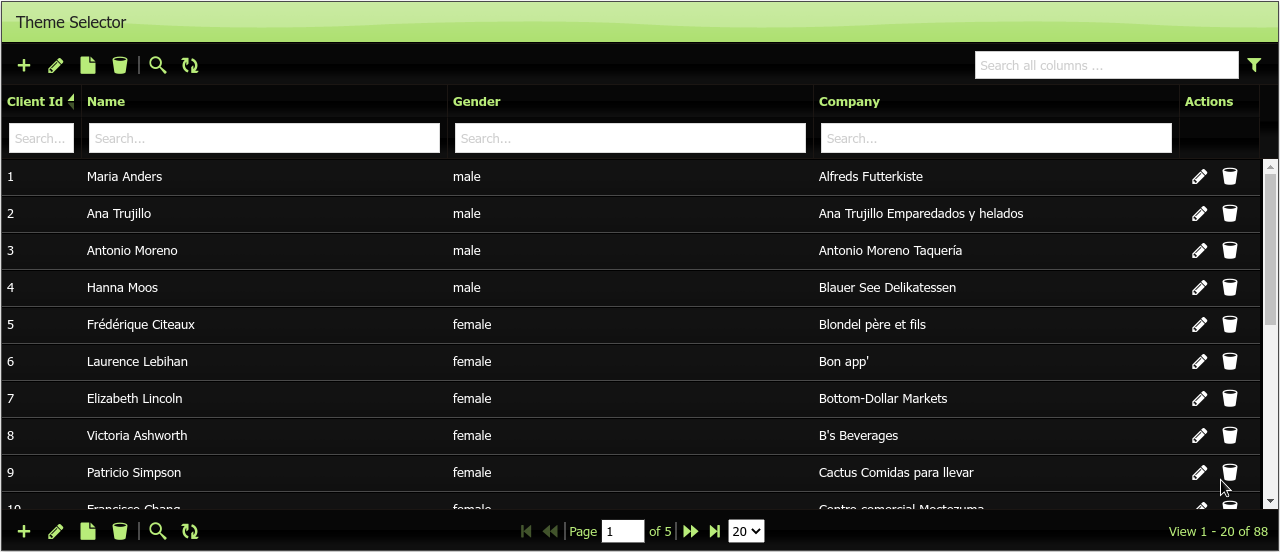The width and height of the screenshot is (1280, 552).
Task: Click the filter funnel icon
Action: [1254, 66]
